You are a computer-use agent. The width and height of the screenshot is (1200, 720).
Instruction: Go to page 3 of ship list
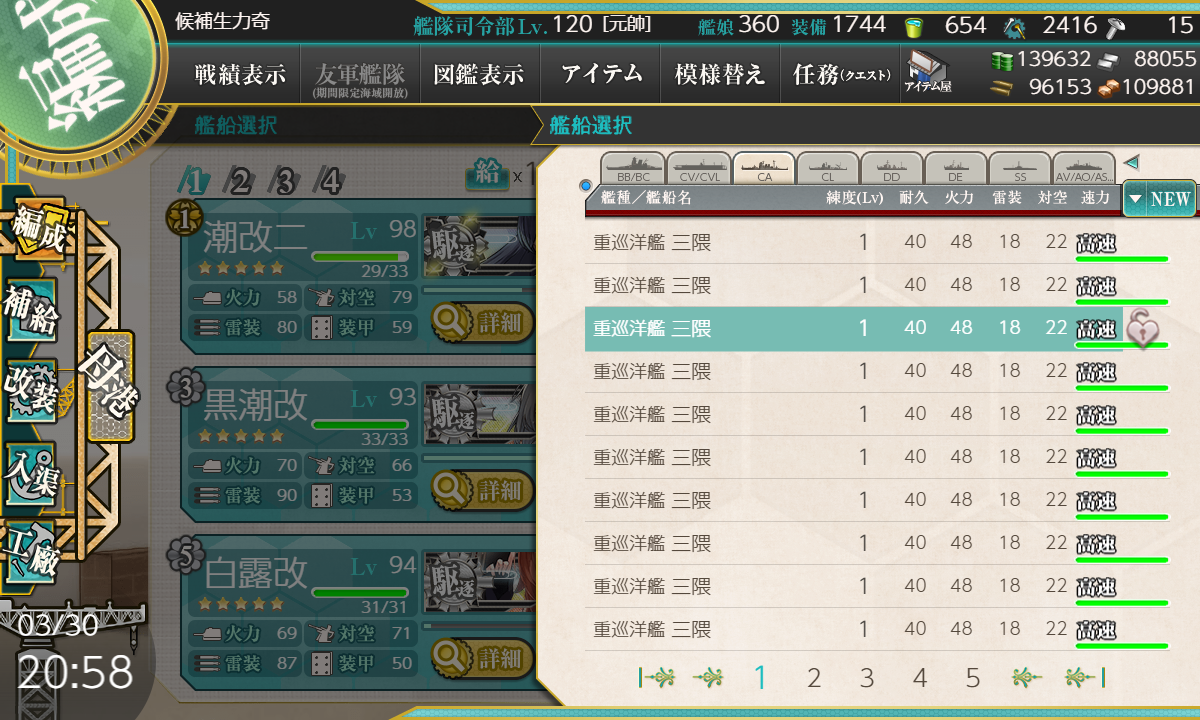(x=866, y=678)
